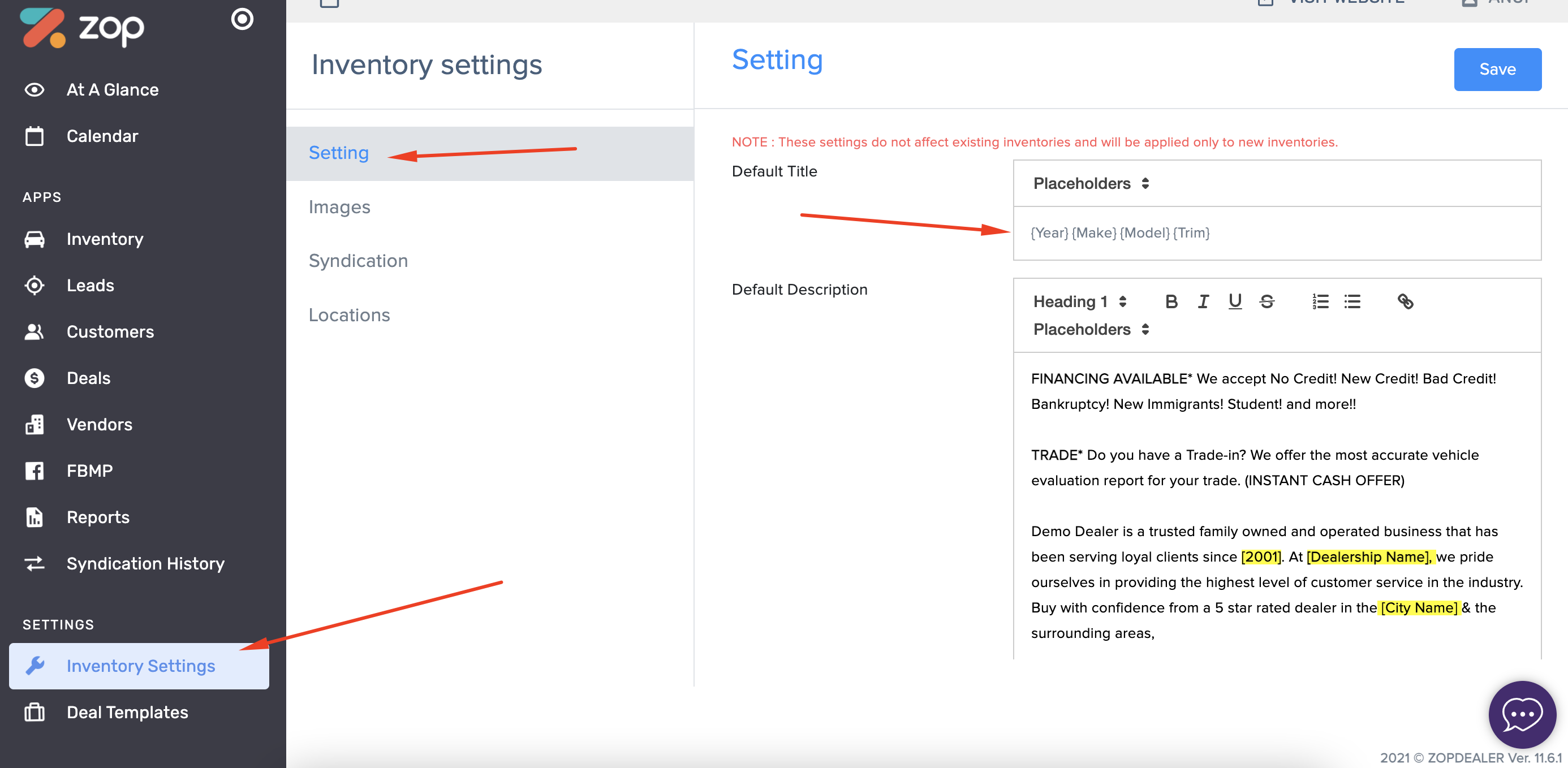Open the chat support bubble
Image resolution: width=1568 pixels, height=768 pixels.
(1522, 714)
